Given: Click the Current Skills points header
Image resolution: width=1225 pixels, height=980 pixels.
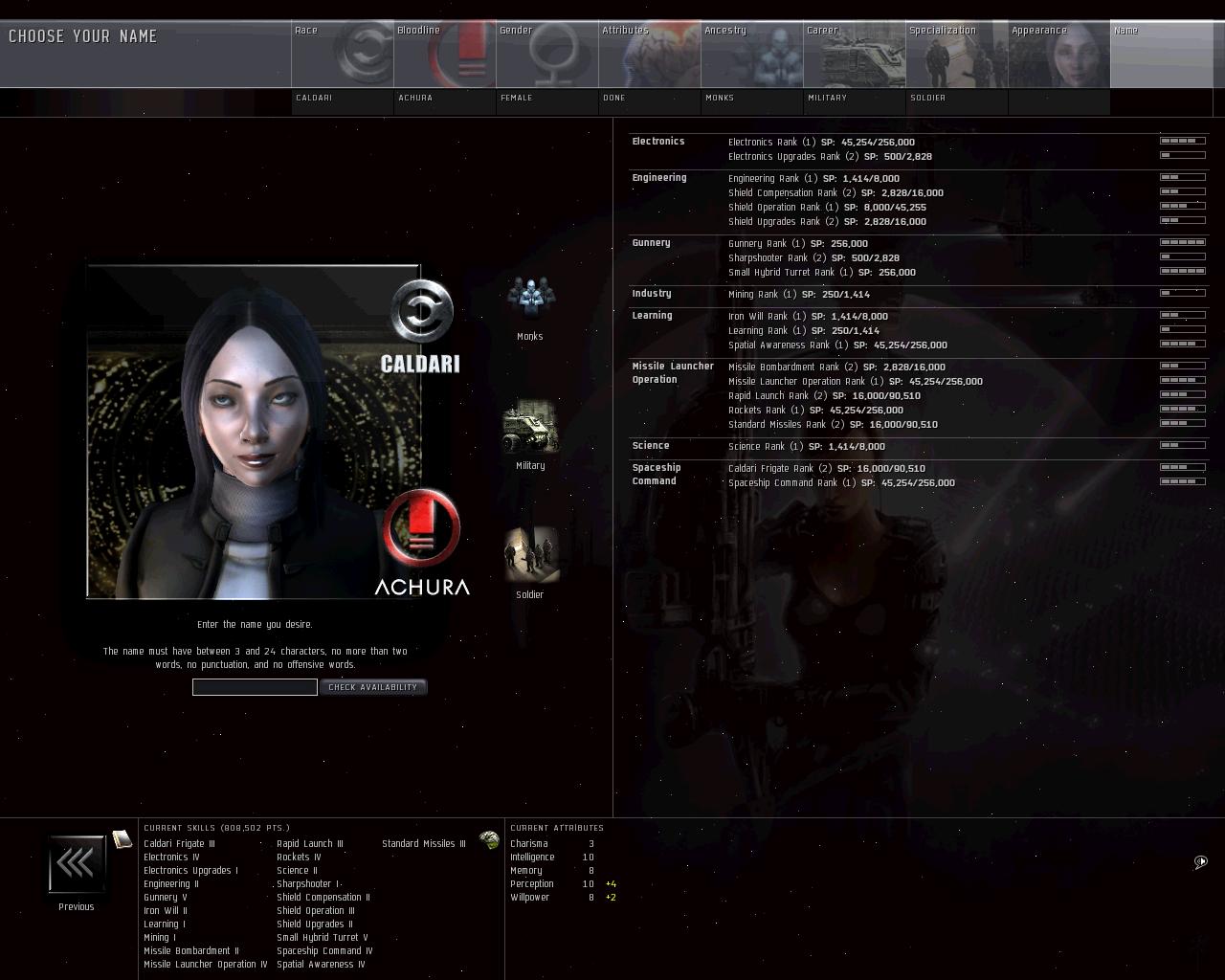Looking at the screenshot, I should point(217,828).
